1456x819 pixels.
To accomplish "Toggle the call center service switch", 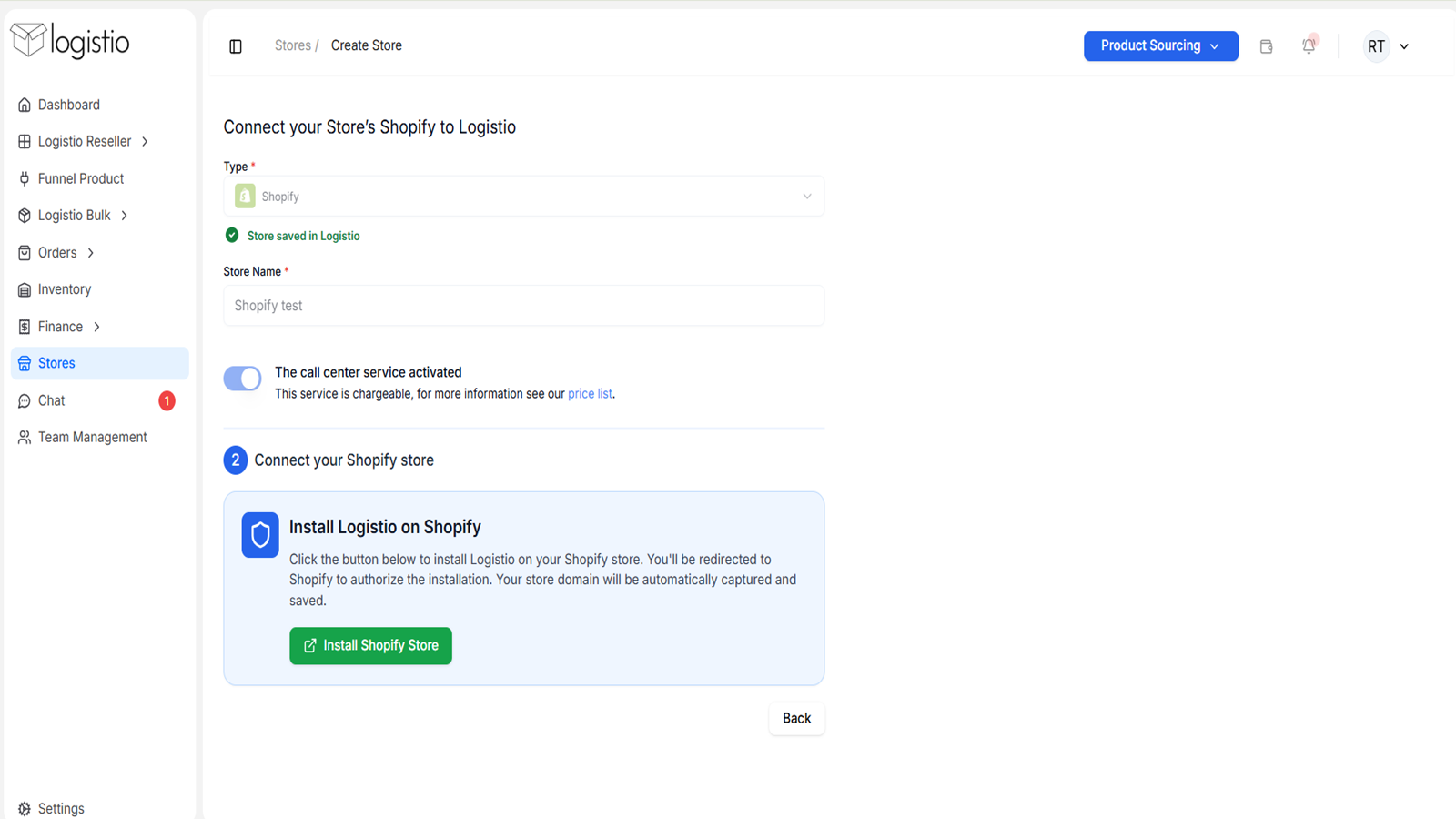I will (242, 379).
